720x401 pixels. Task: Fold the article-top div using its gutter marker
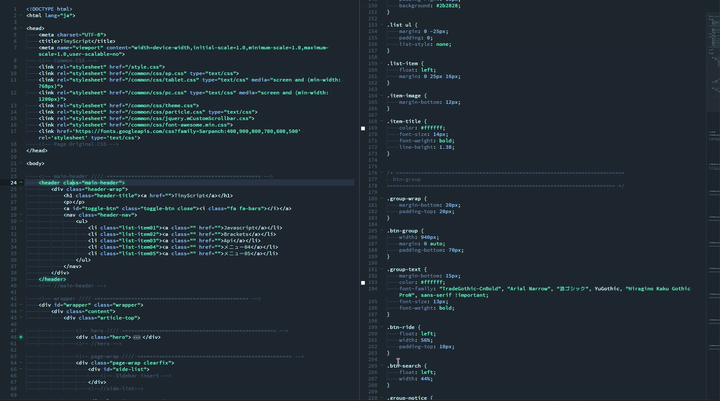coord(23,317)
